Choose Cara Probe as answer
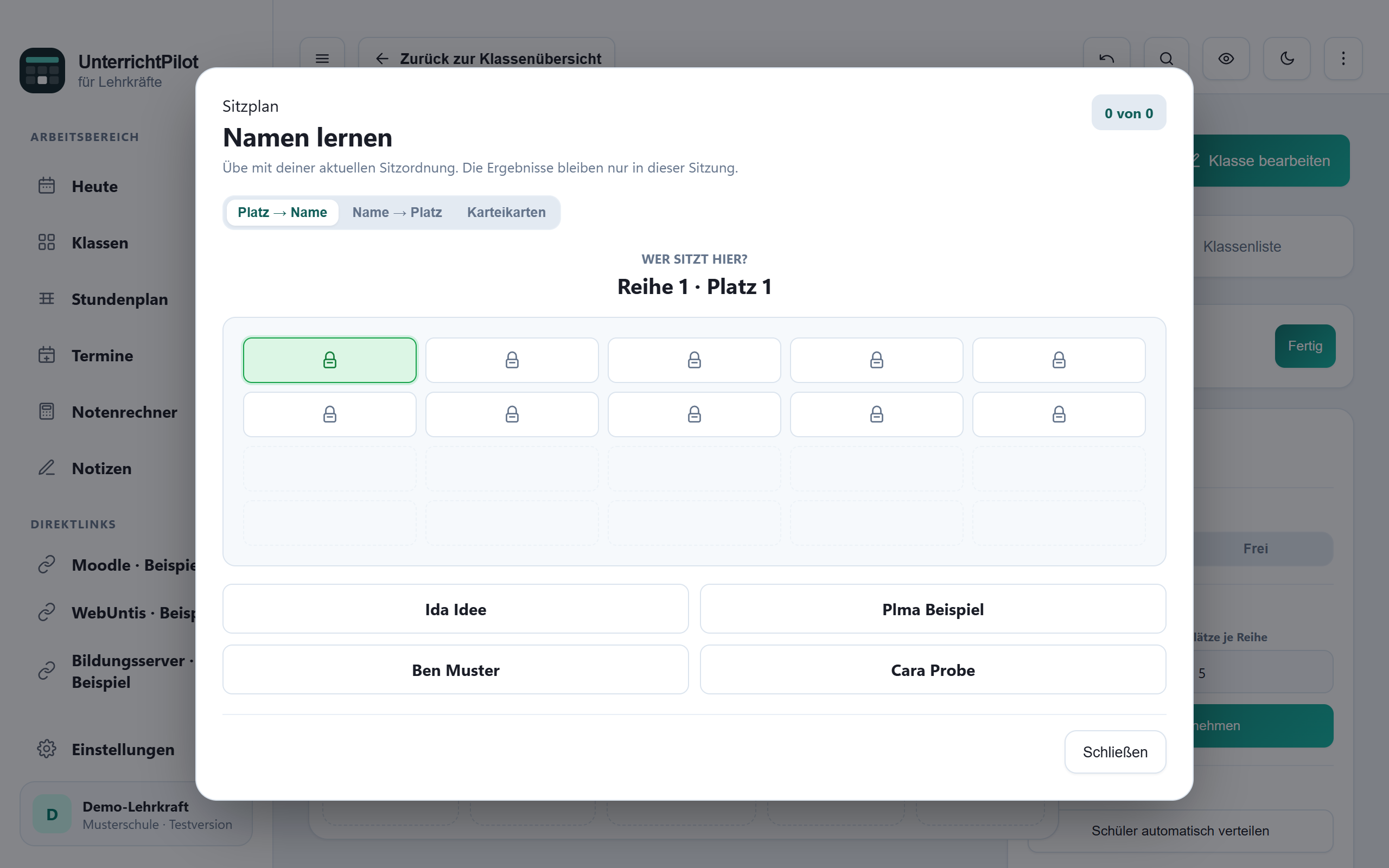This screenshot has height=868, width=1389. pos(933,670)
